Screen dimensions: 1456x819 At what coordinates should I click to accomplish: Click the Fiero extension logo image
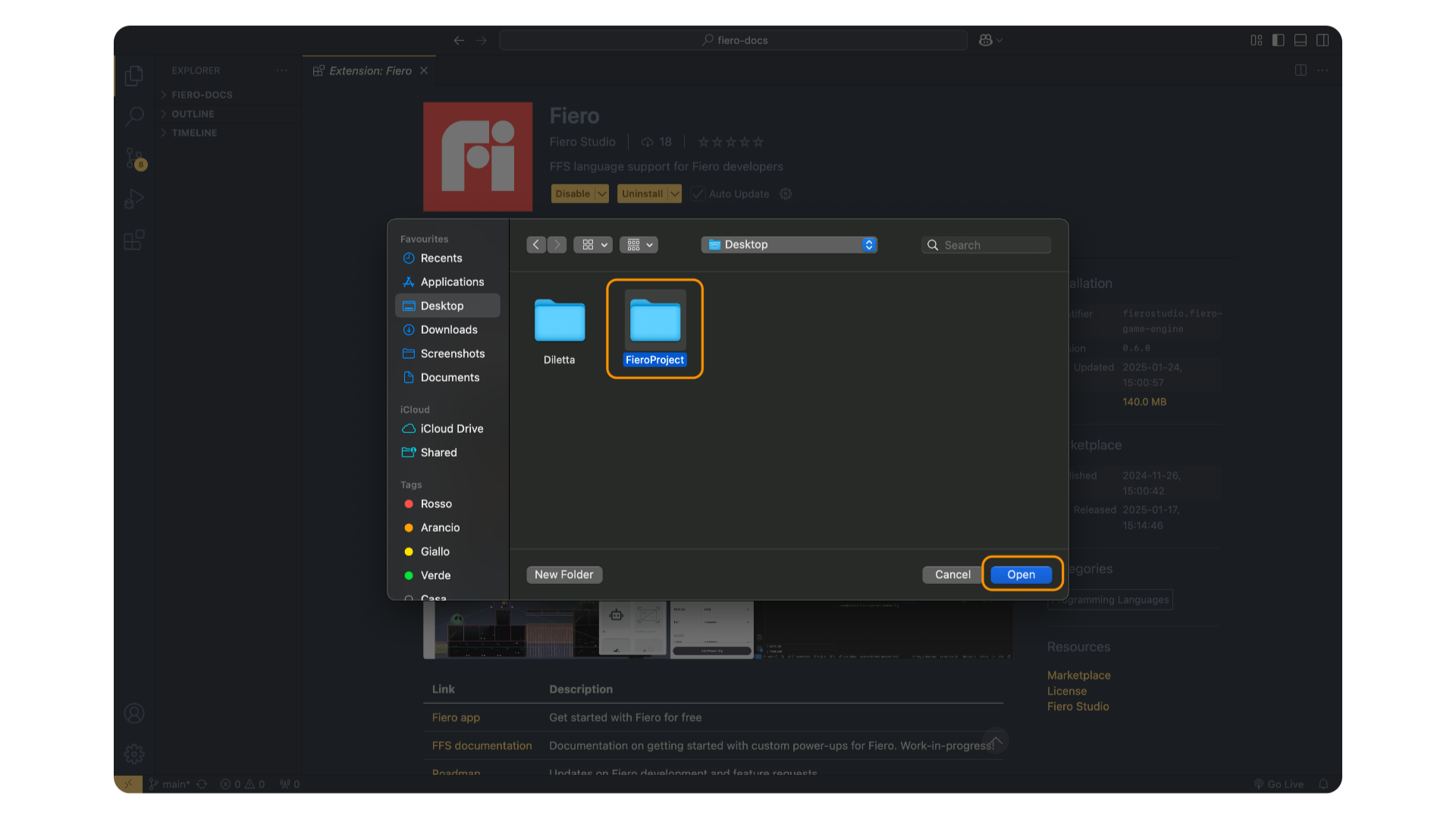[x=478, y=157]
